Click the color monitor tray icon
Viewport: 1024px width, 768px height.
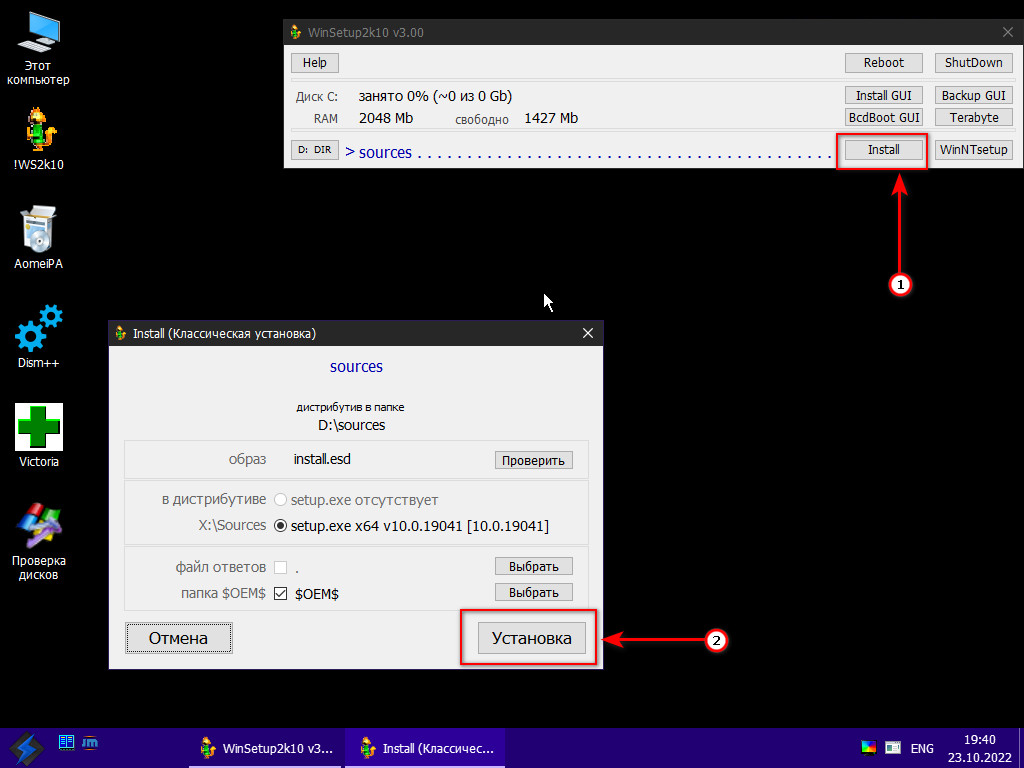click(x=868, y=748)
